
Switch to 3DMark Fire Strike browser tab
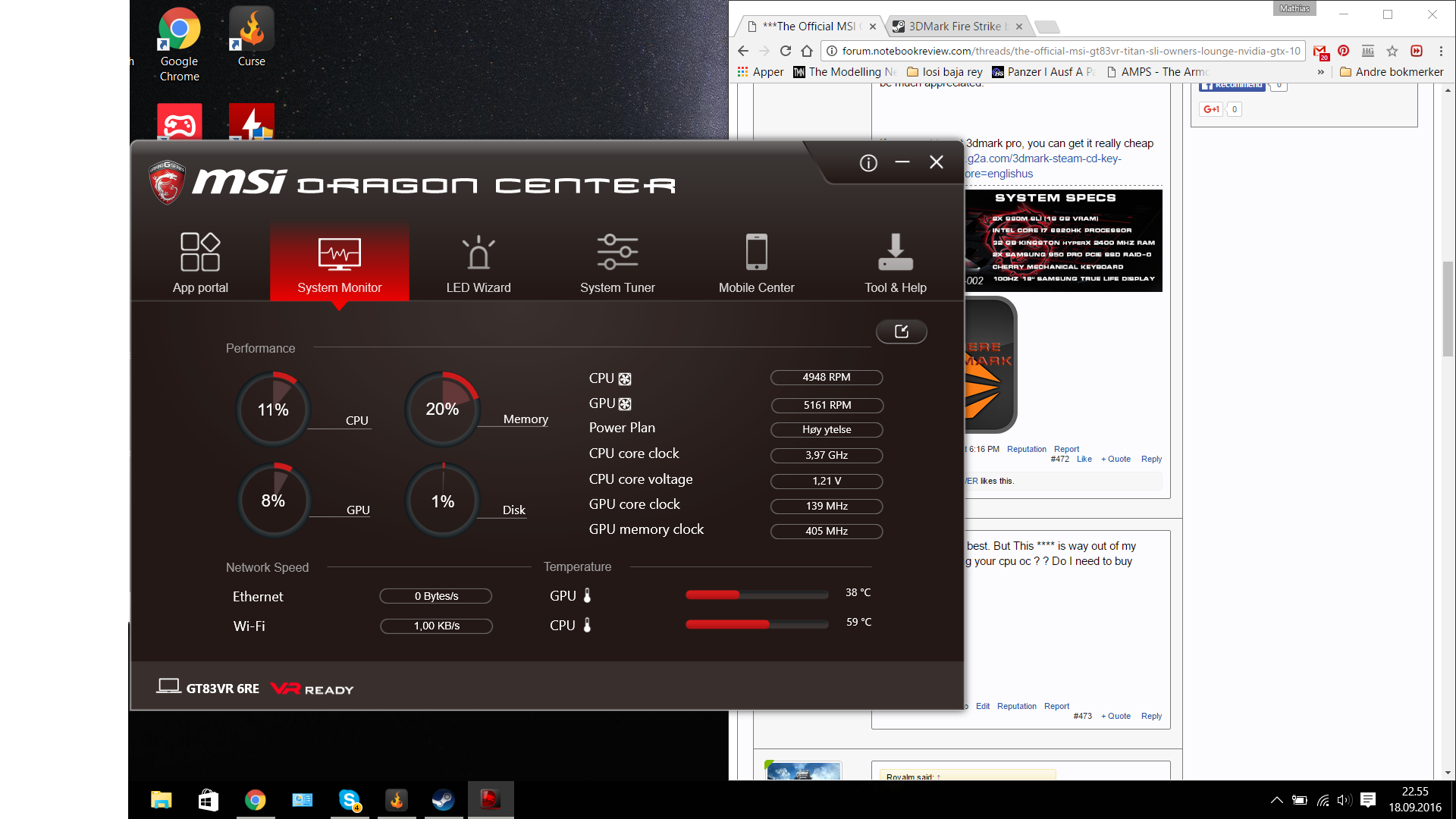pos(954,27)
